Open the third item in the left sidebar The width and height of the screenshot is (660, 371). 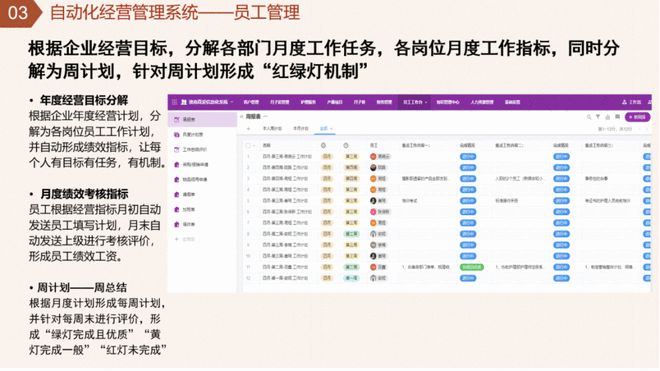202,149
